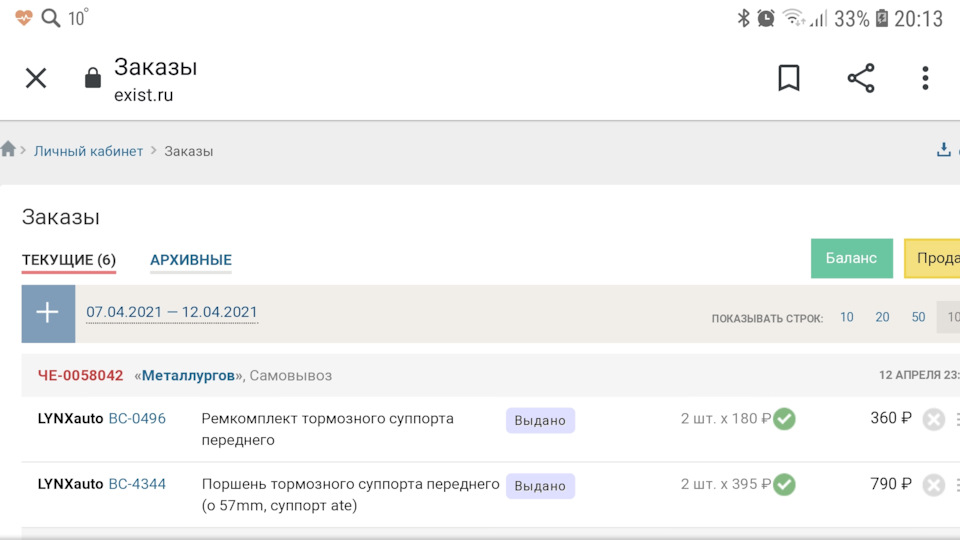Open order ЧЕ-0058042 details
The height and width of the screenshot is (540, 960).
[x=81, y=376]
